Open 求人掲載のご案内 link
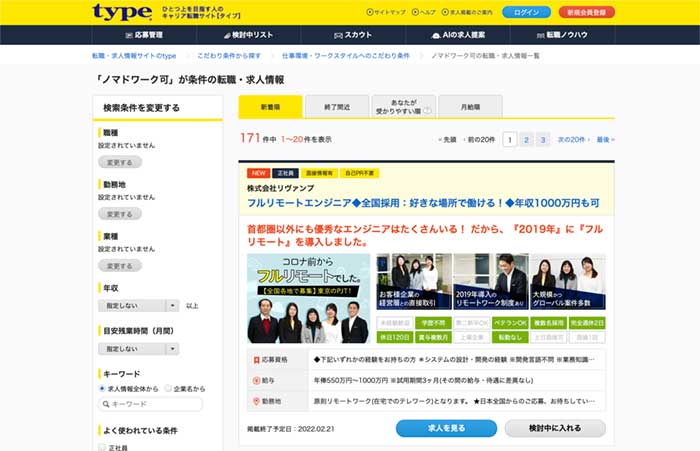Image resolution: width=700 pixels, height=451 pixels. coord(467,13)
